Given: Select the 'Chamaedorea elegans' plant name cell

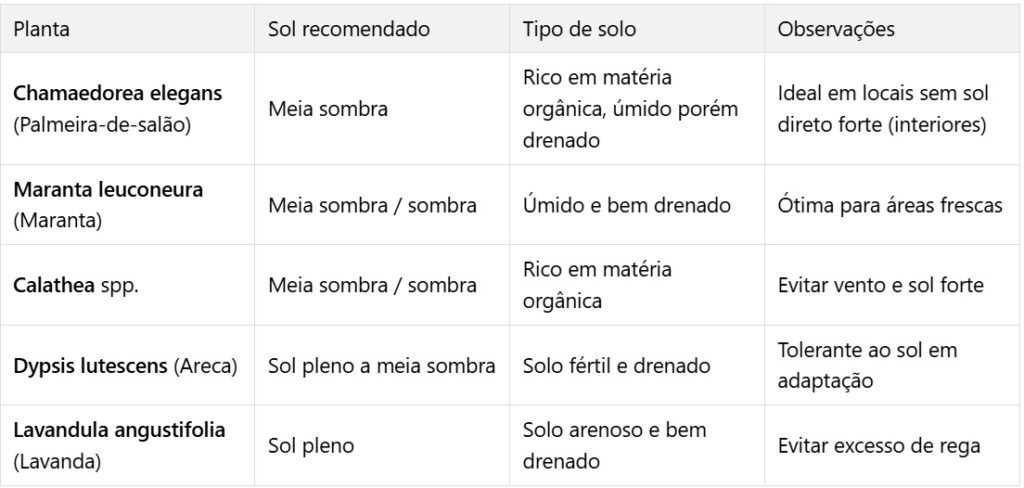Looking at the screenshot, I should click(117, 108).
